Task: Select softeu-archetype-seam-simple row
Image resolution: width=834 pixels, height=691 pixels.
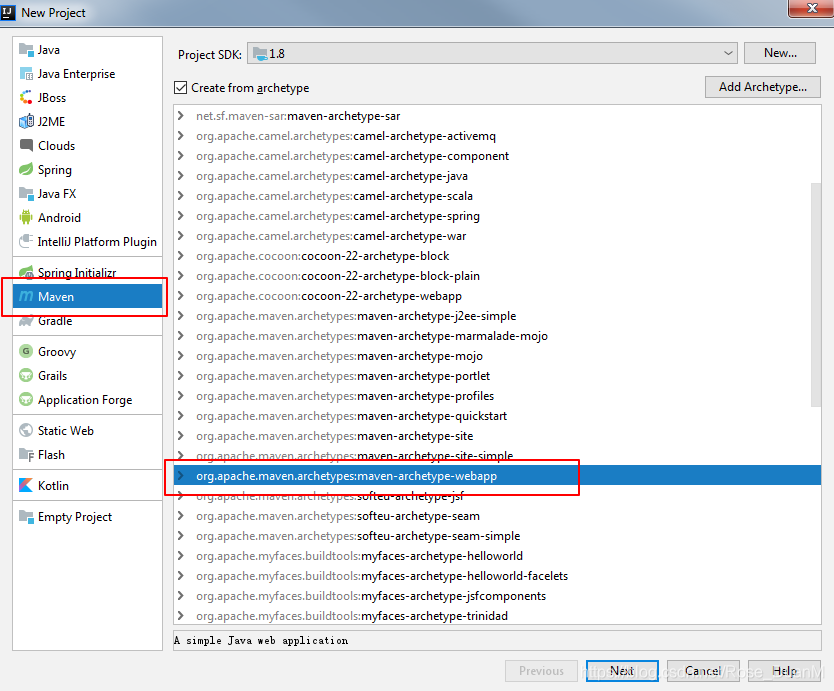Action: pos(497,536)
